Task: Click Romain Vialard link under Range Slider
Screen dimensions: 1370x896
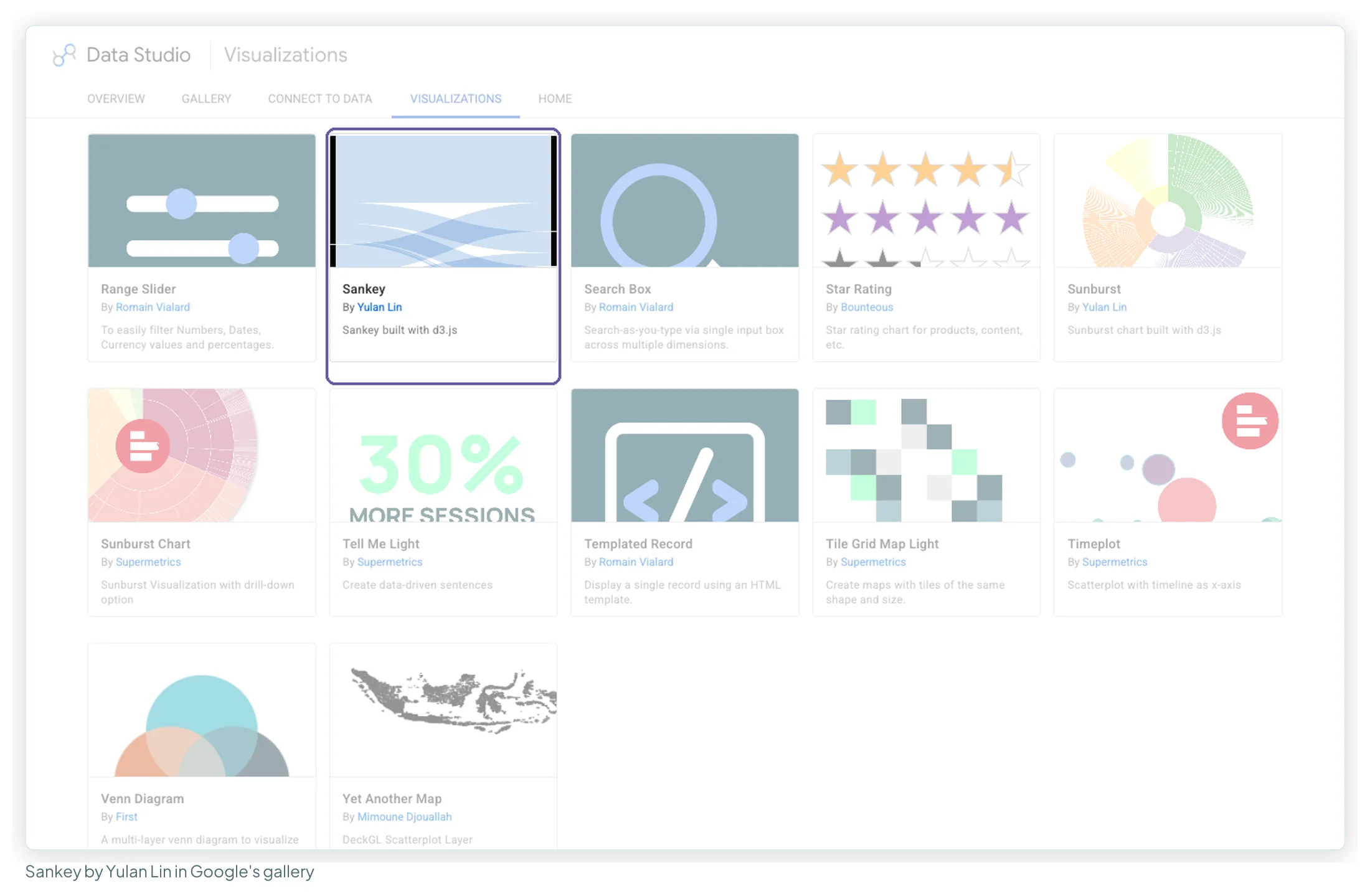Action: point(153,307)
